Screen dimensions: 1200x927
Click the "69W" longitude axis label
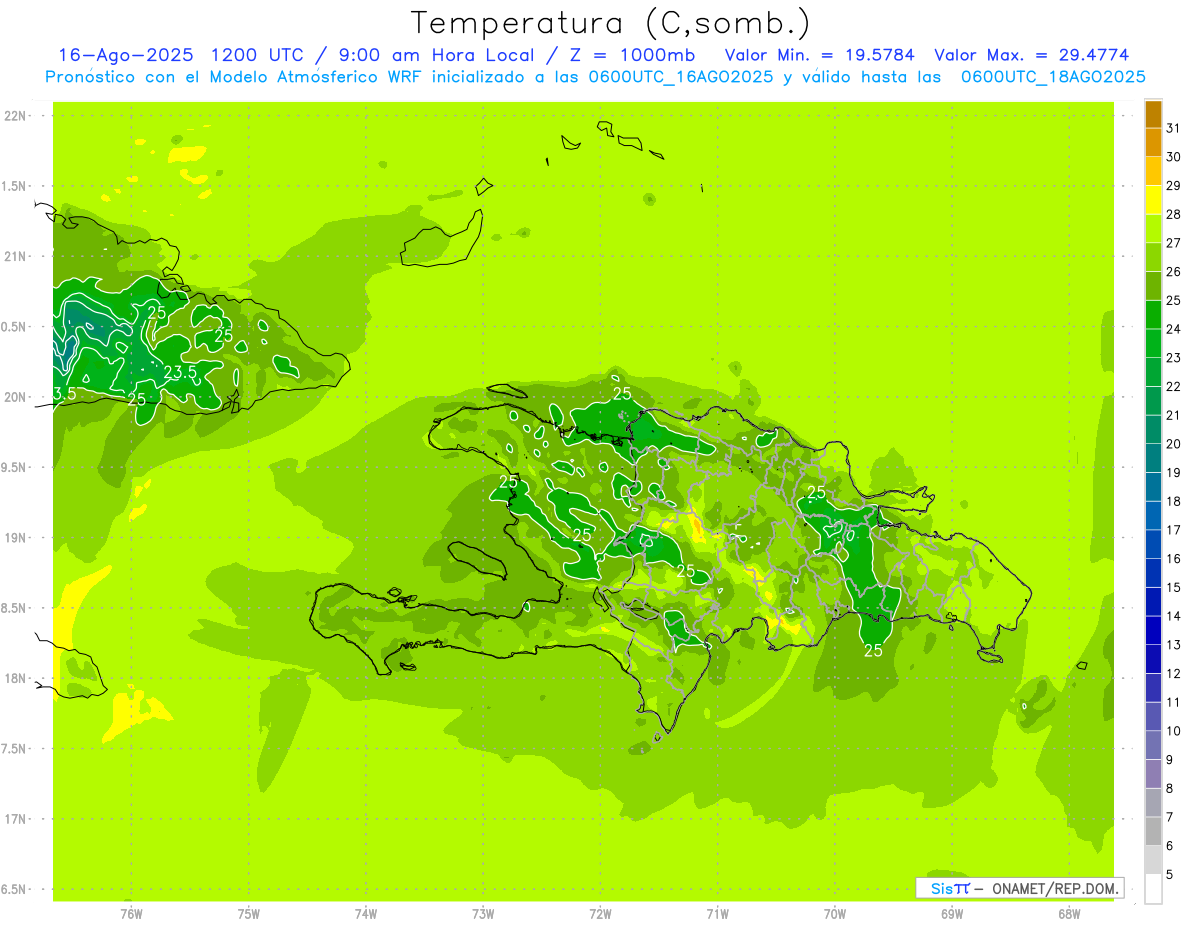pyautogui.click(x=951, y=914)
